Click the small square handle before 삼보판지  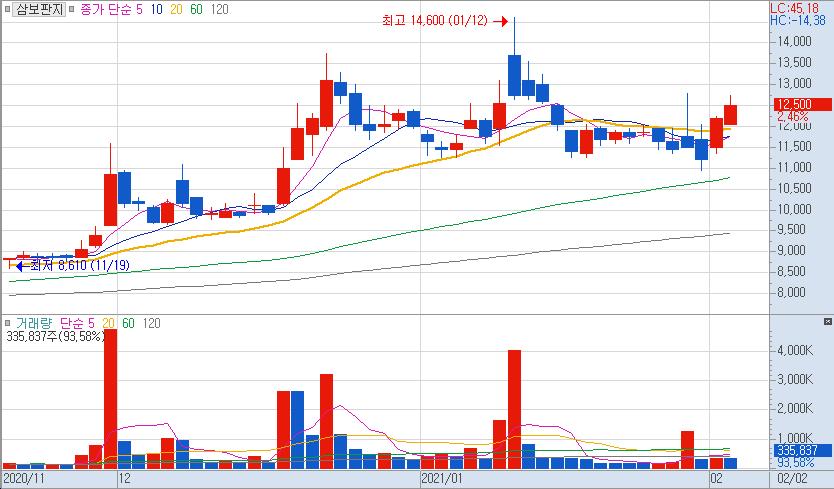tap(6, 9)
